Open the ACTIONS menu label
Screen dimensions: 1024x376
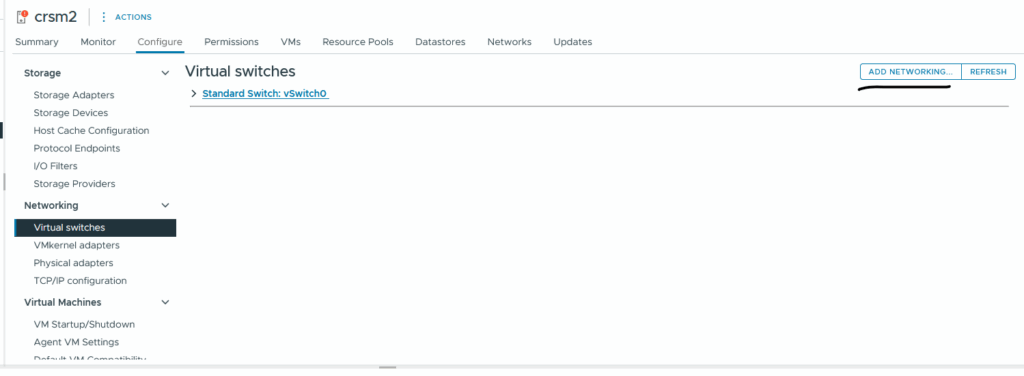133,17
